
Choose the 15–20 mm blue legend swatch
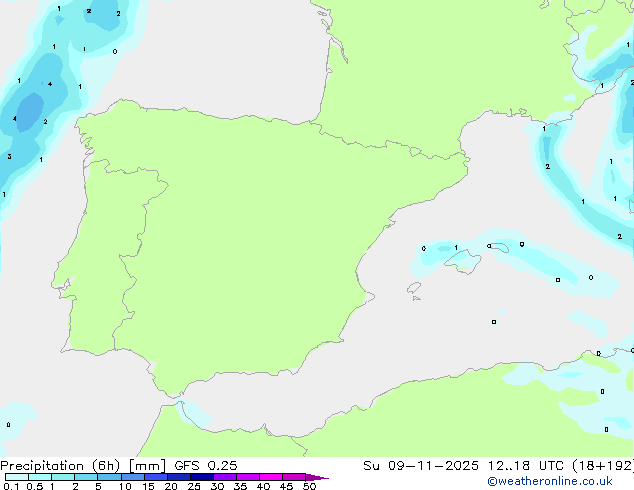pos(155,477)
